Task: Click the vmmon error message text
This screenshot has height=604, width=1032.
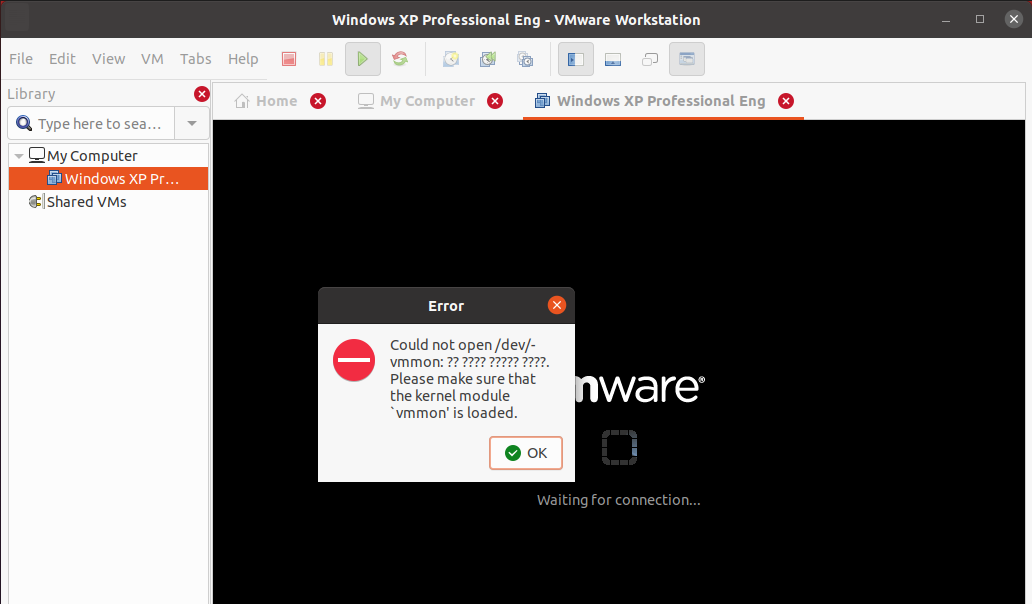Action: 469,379
